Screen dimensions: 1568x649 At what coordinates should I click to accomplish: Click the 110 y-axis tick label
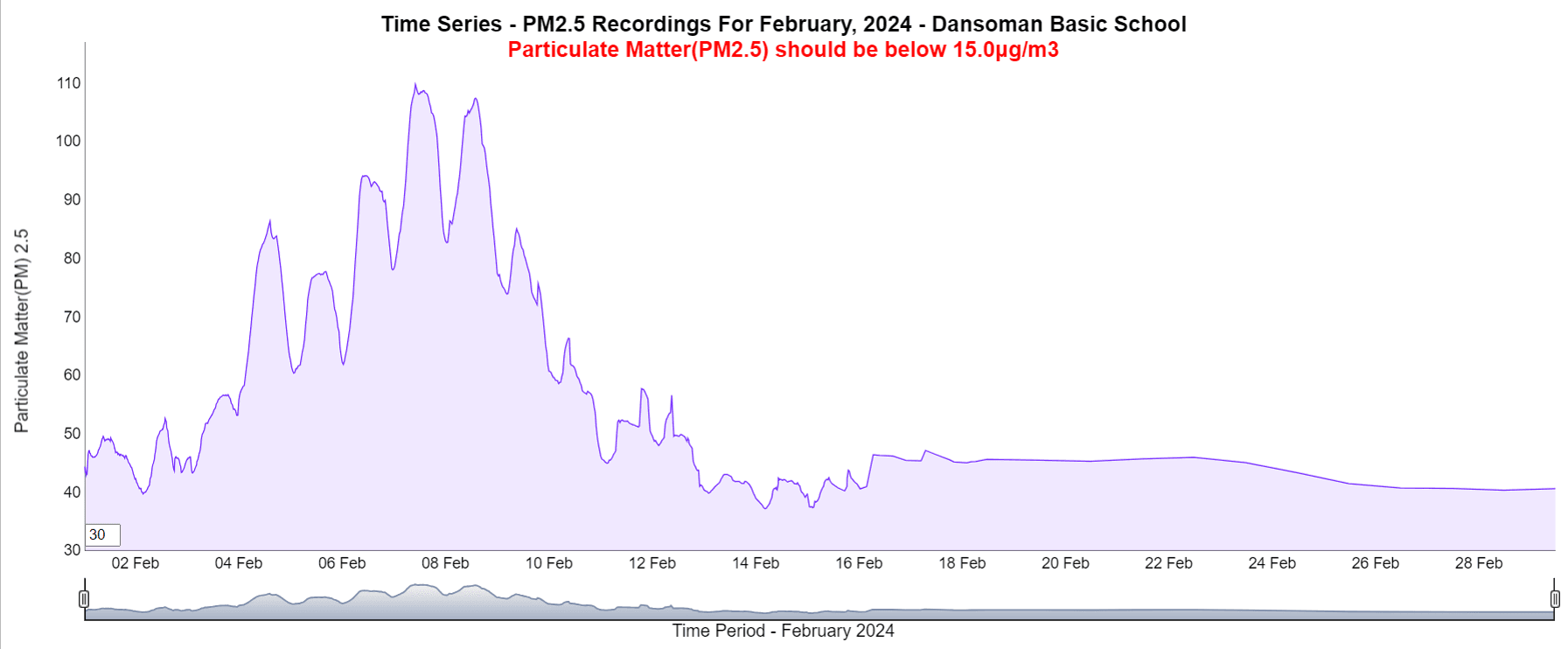(68, 83)
